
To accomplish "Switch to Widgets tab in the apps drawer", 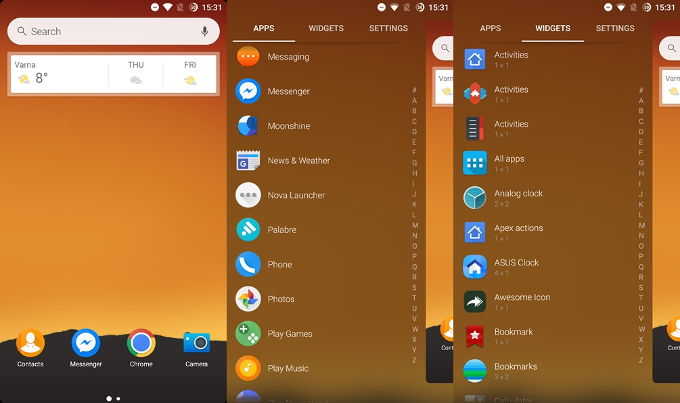I will [326, 28].
